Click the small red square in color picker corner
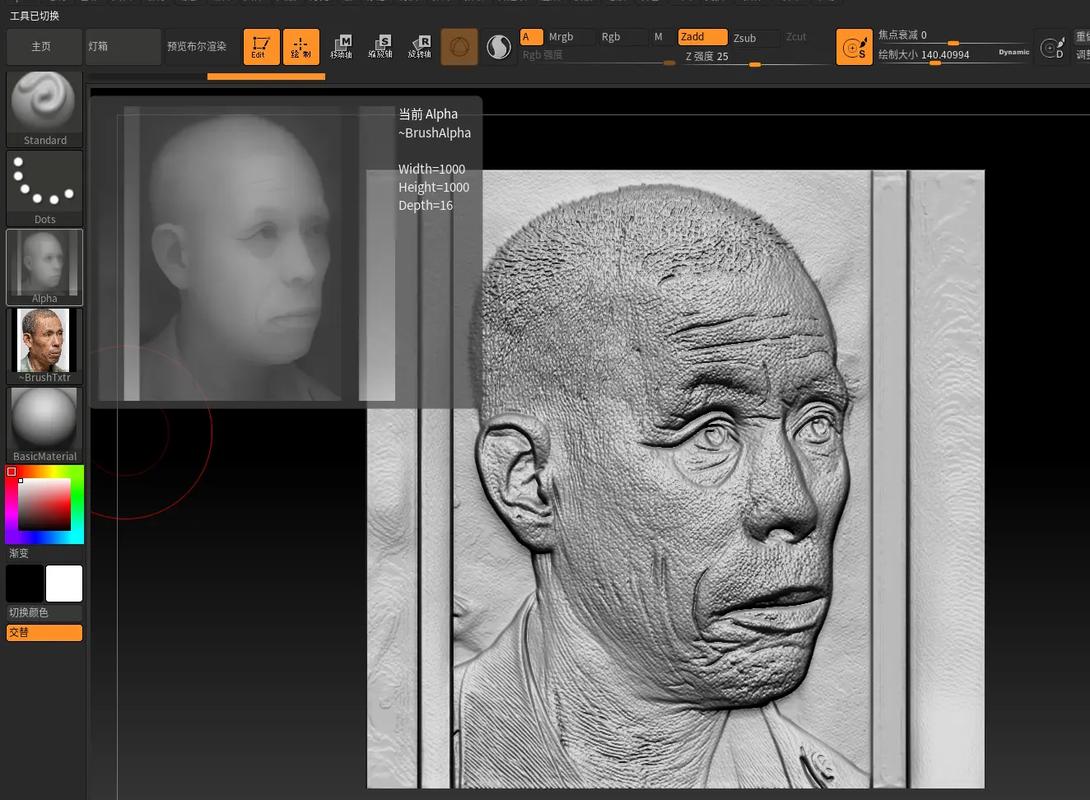This screenshot has width=1090, height=800. 12,472
